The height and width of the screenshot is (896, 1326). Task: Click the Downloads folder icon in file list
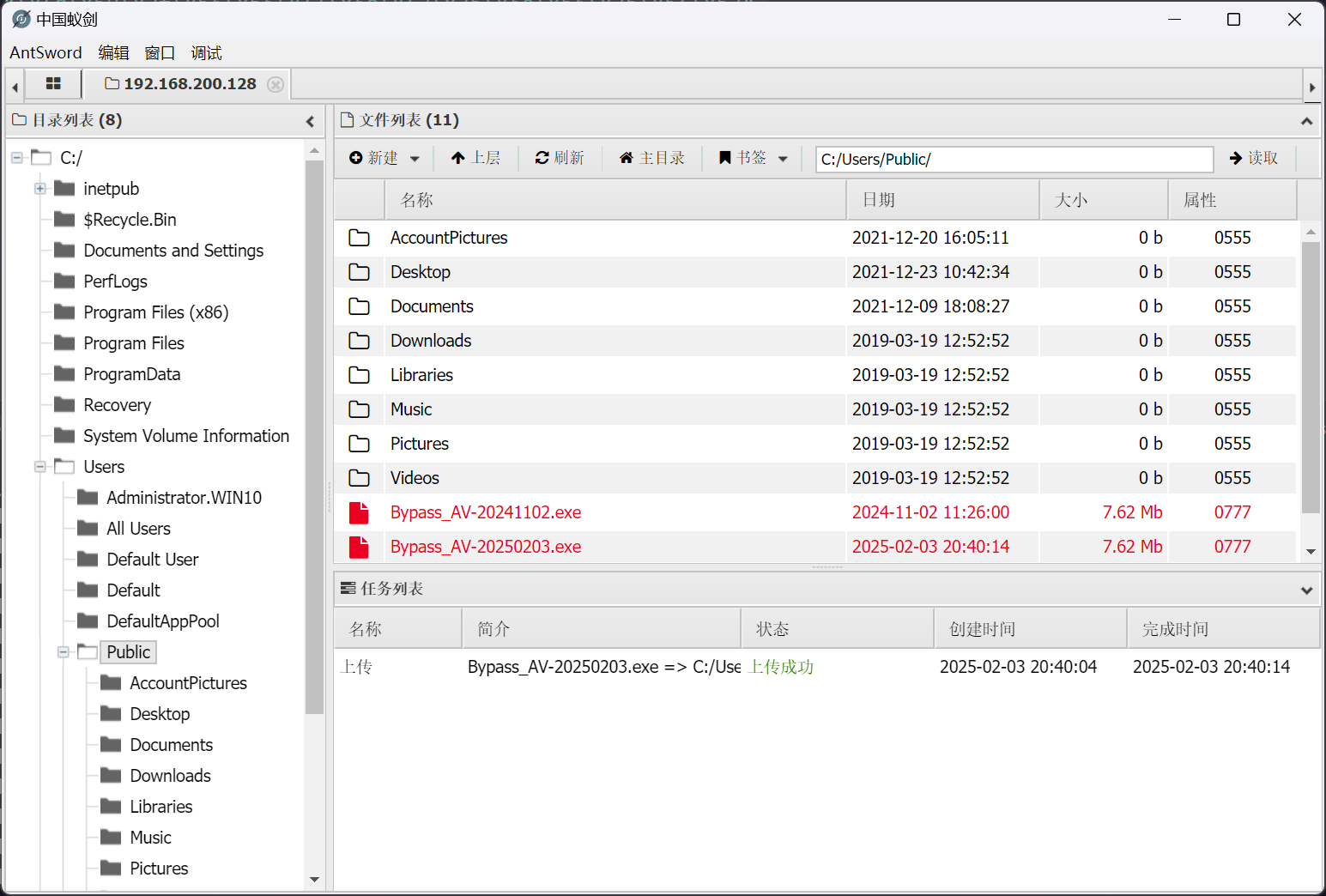pos(359,341)
